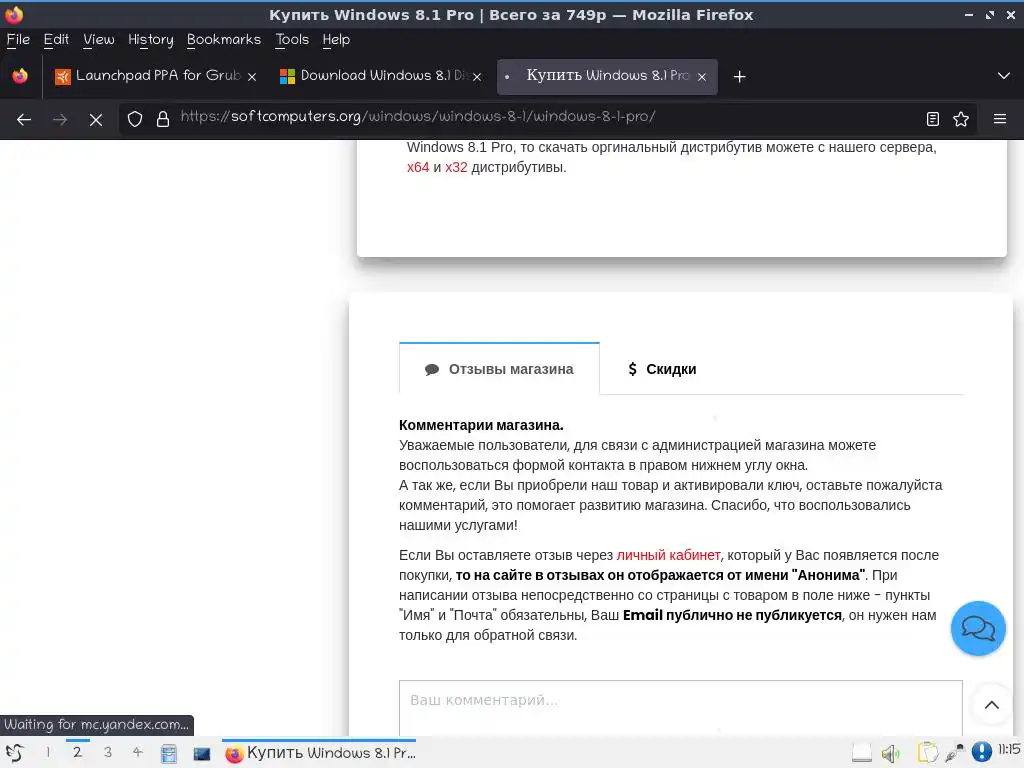The width and height of the screenshot is (1024, 768).
Task: Open the blue notification tray icon
Action: pos(982,752)
